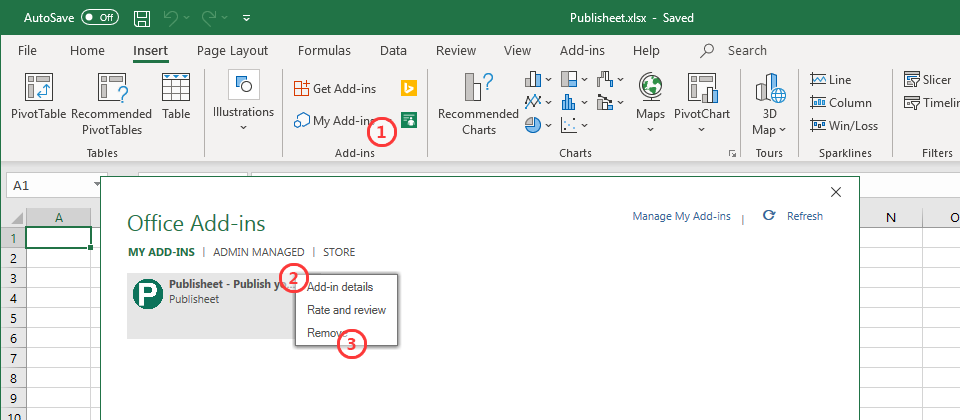Choose the combo chart icon
This screenshot has width=960, height=420.
click(x=605, y=102)
